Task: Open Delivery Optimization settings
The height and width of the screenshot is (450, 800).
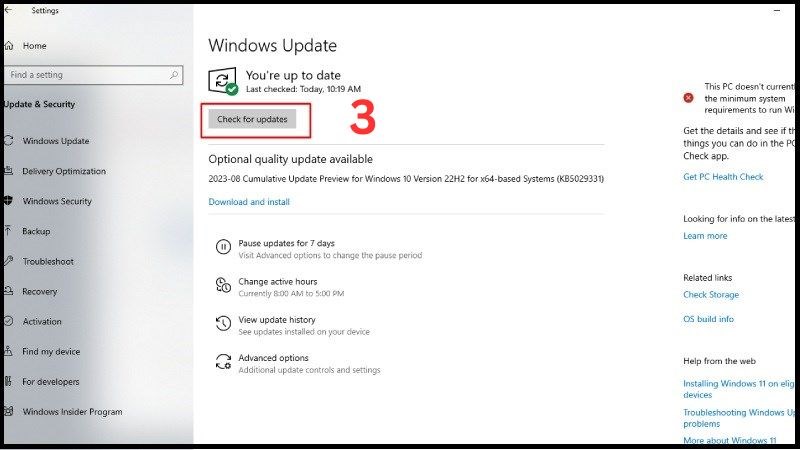Action: coord(64,171)
